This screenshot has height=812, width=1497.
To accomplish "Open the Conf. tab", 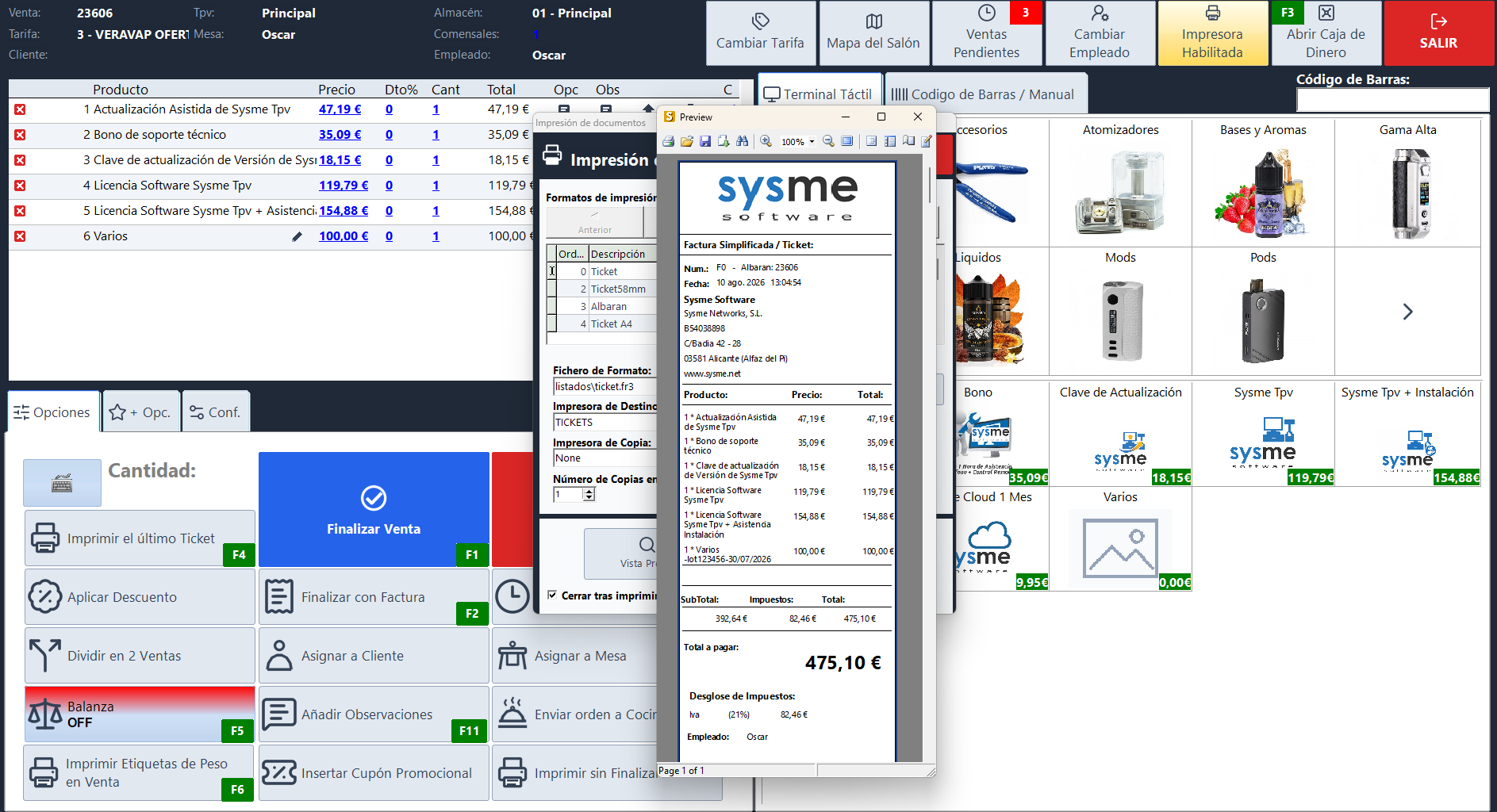I will [216, 412].
